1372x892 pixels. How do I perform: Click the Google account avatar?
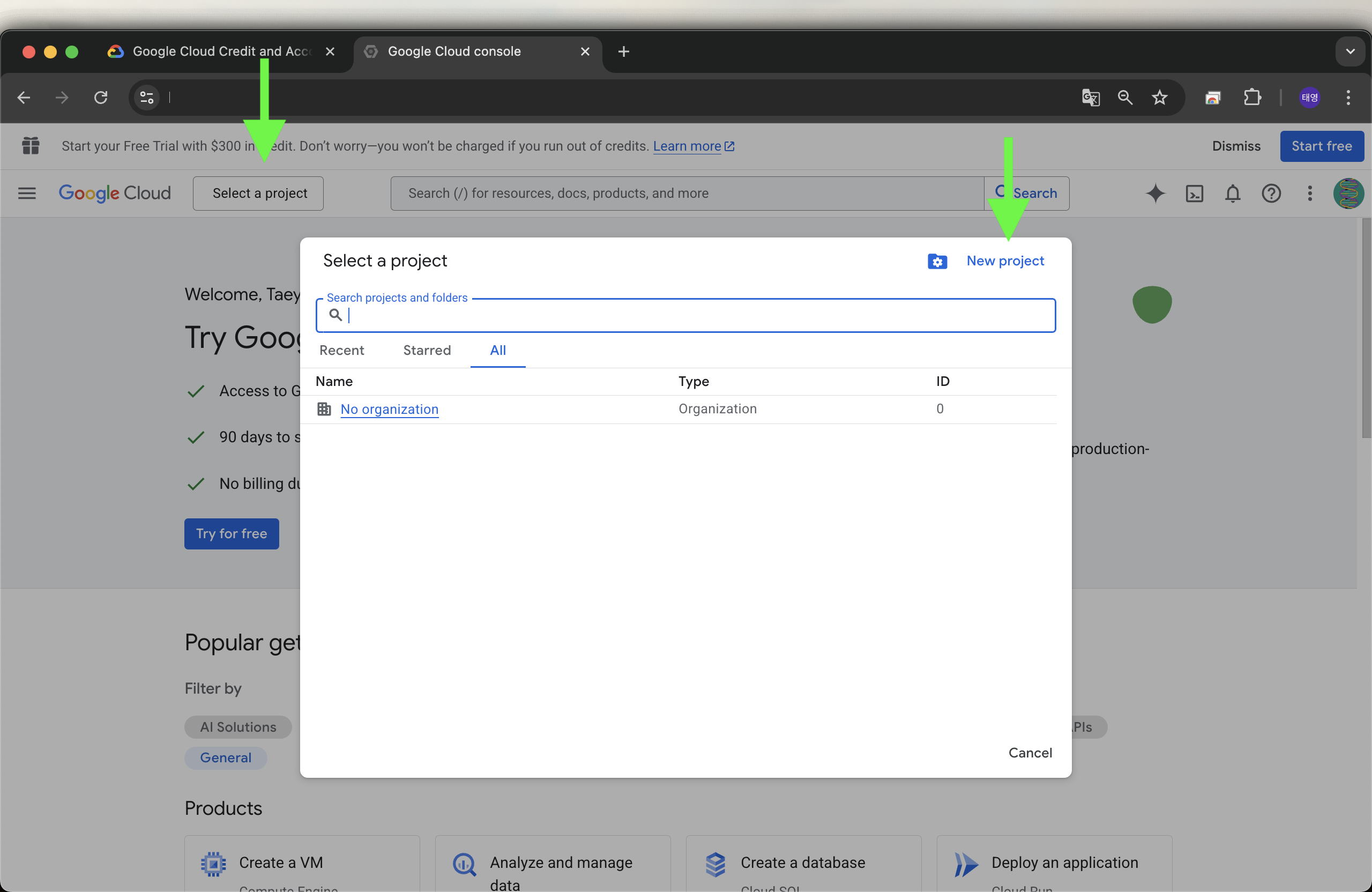[1348, 193]
